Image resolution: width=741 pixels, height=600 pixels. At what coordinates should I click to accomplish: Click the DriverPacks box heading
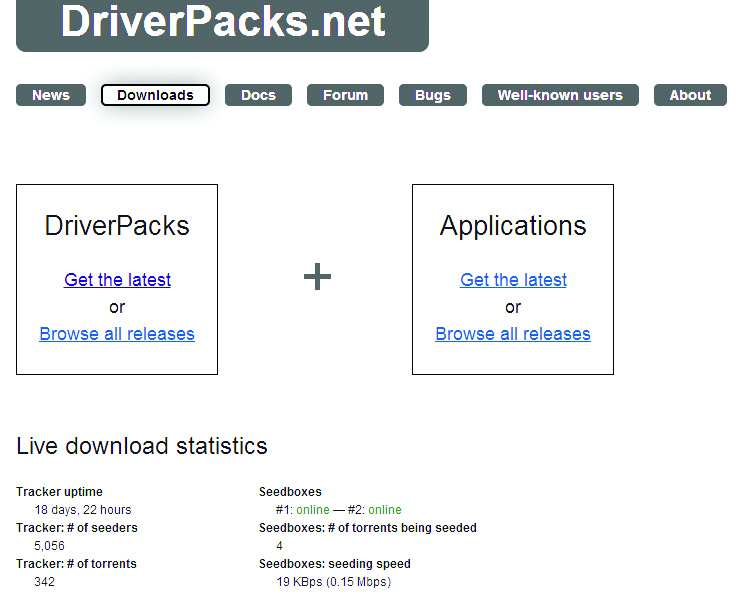pos(117,225)
